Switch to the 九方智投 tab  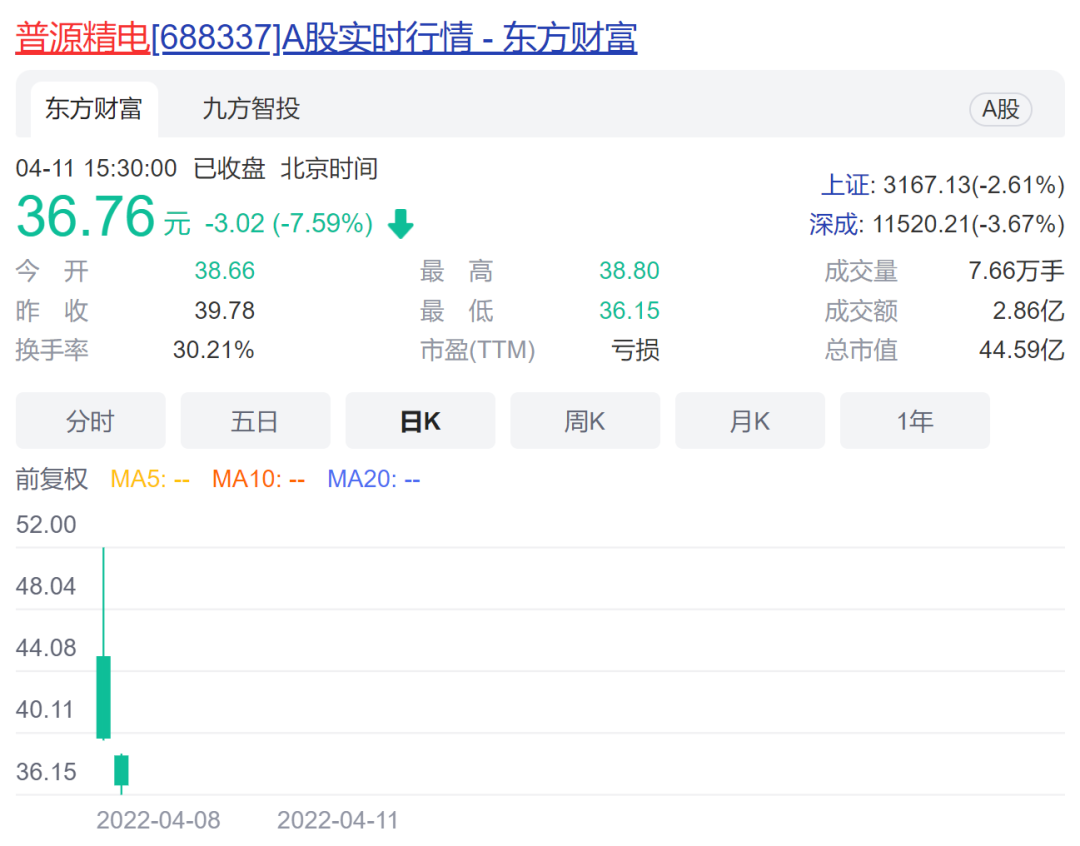(x=251, y=109)
